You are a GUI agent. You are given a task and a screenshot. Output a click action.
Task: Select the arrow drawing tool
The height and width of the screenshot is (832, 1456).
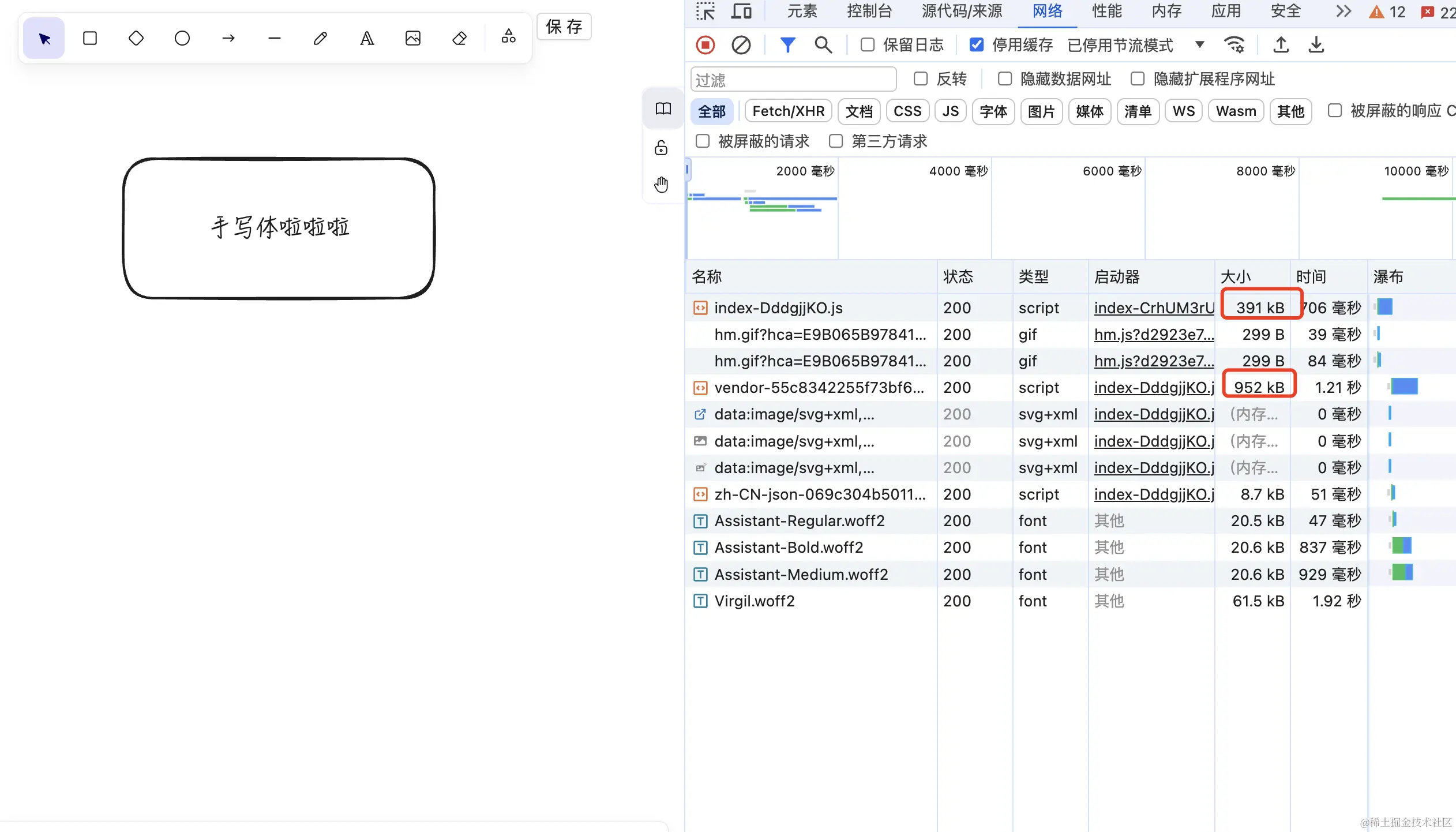(228, 39)
